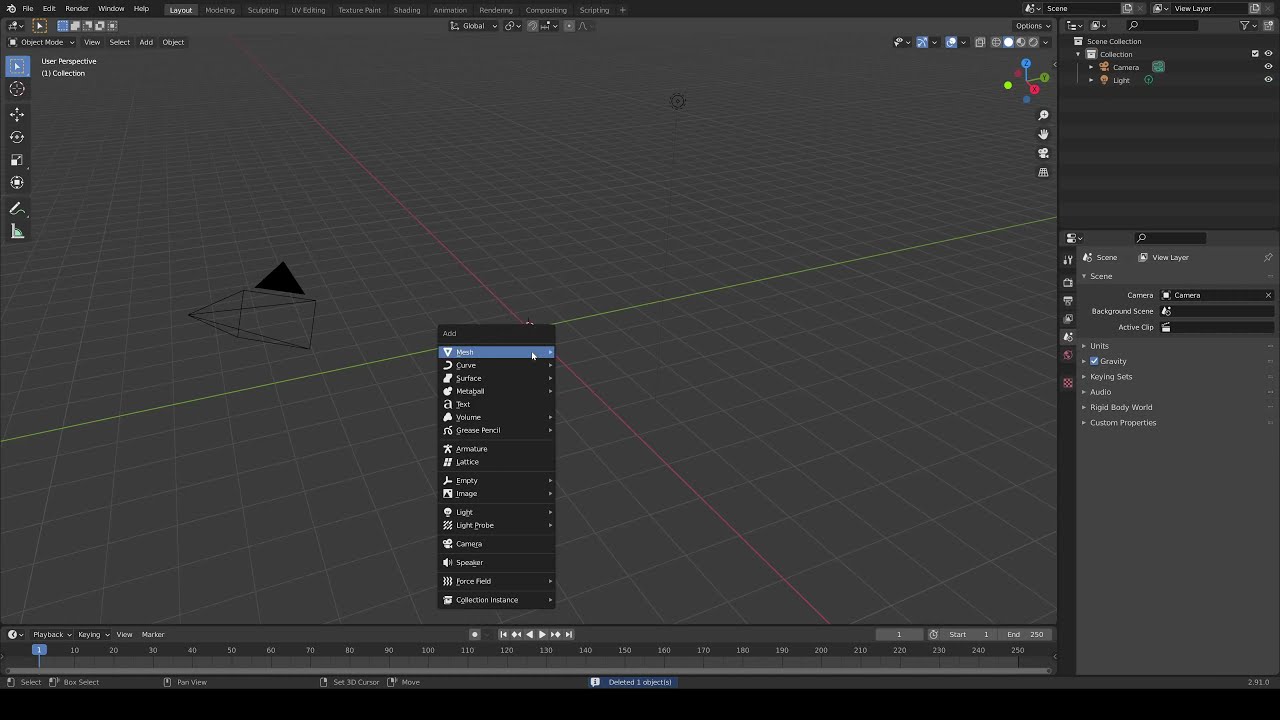1280x720 pixels.
Task: Switch orthographic view with grid gizmo
Action: [x=1043, y=172]
